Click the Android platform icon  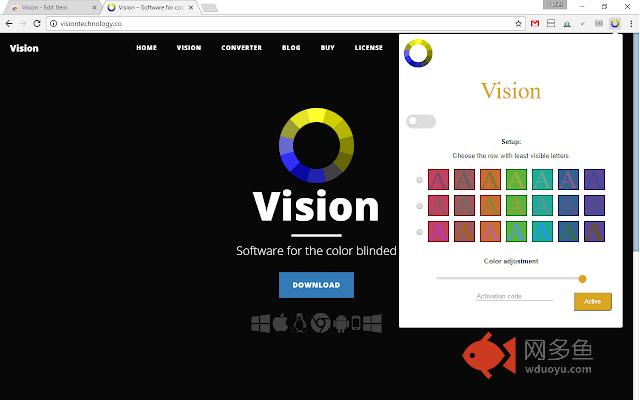[341, 324]
